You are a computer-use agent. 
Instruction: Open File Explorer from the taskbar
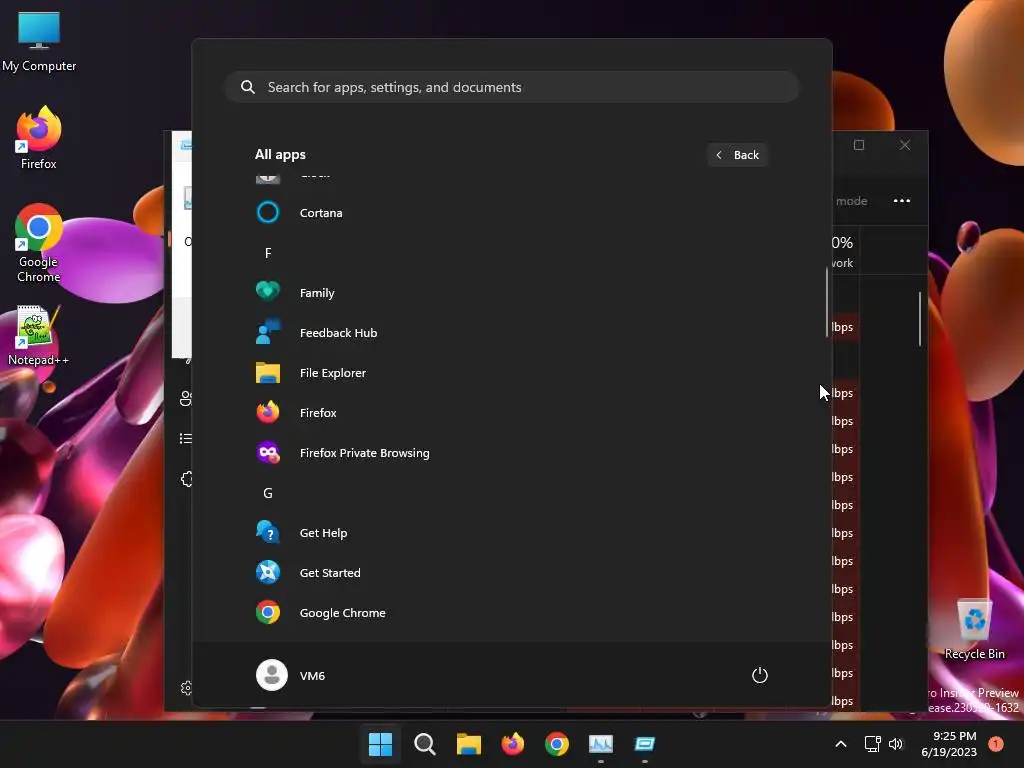pos(468,744)
